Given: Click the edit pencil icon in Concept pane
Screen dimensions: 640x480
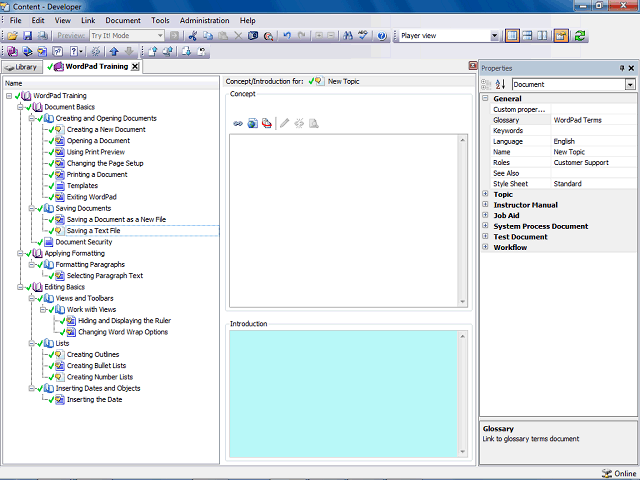Looking at the screenshot, I should tap(284, 123).
